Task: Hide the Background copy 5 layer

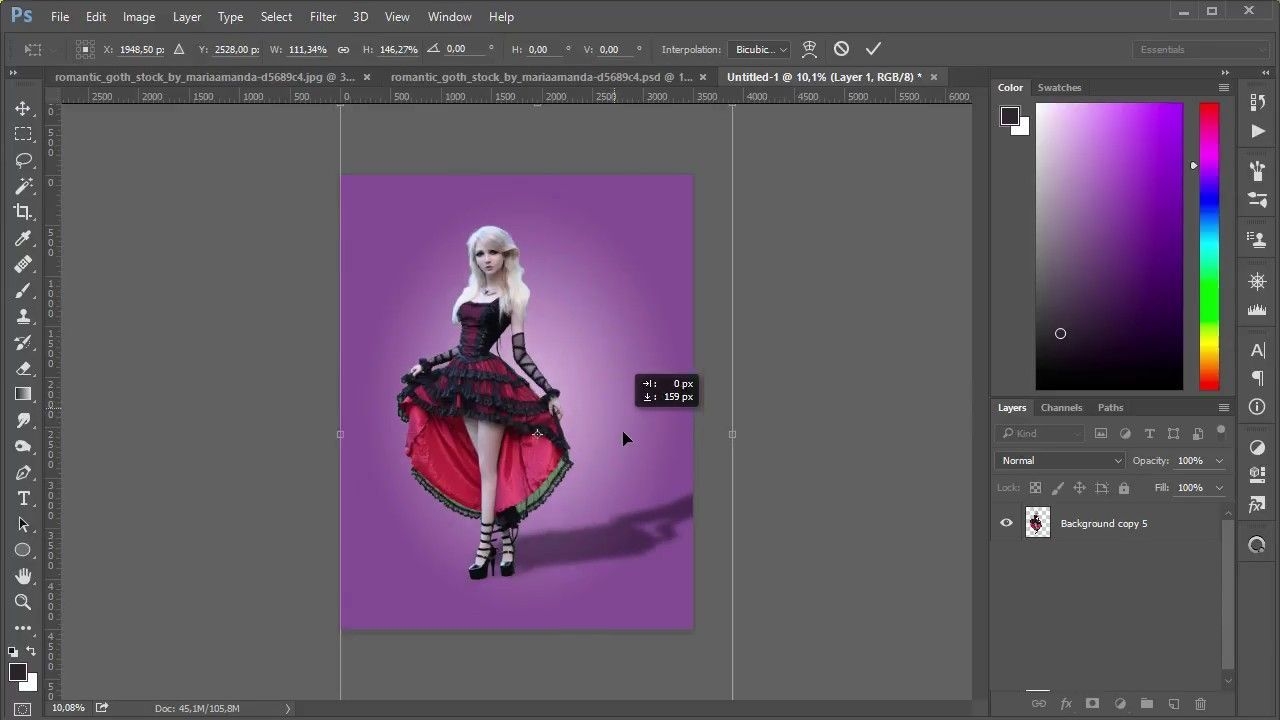Action: (x=1006, y=523)
